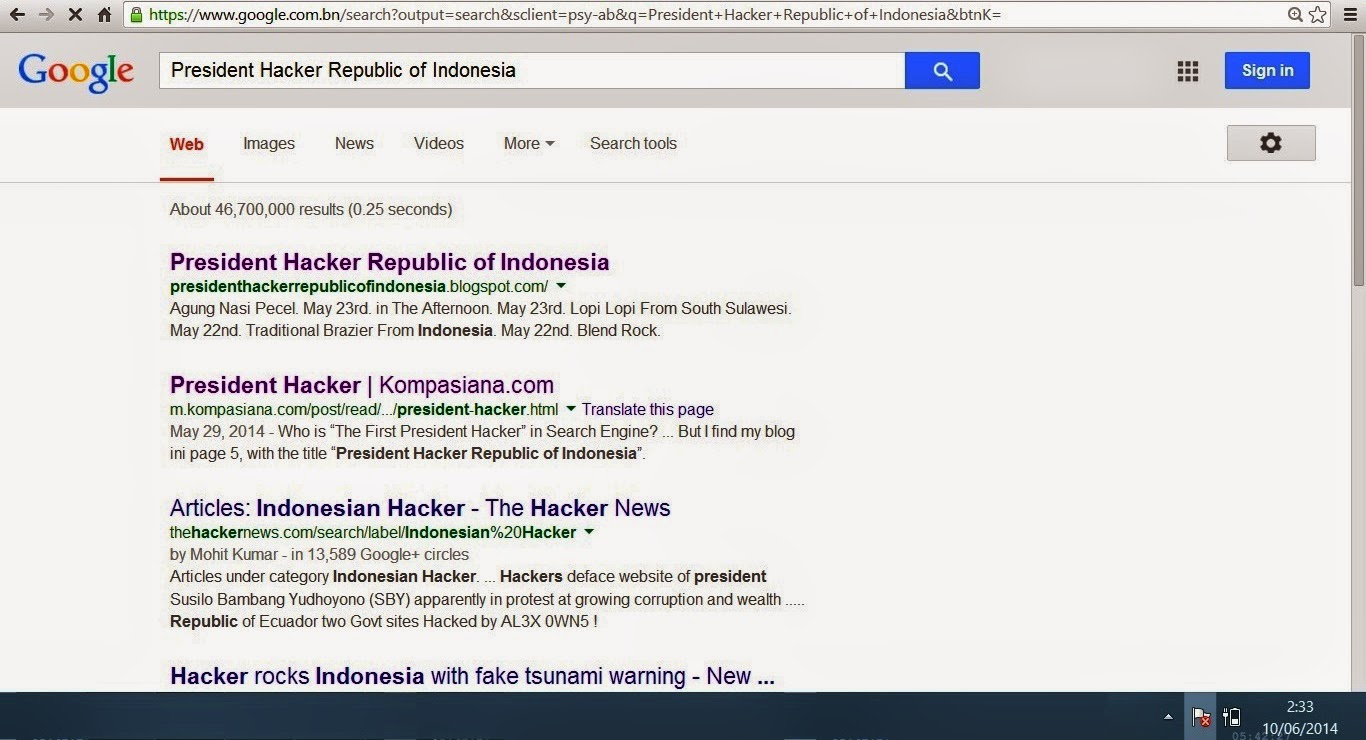The width and height of the screenshot is (1366, 740).
Task: Open Google apps grid
Action: [x=1188, y=71]
